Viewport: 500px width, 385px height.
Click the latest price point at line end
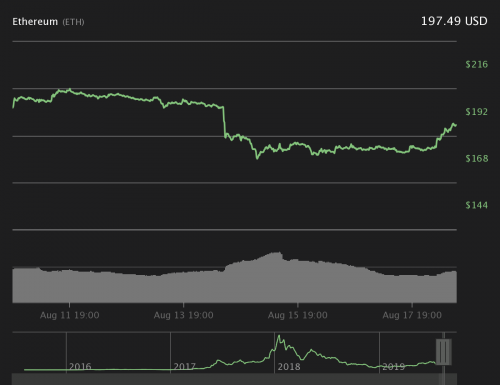[x=455, y=125]
